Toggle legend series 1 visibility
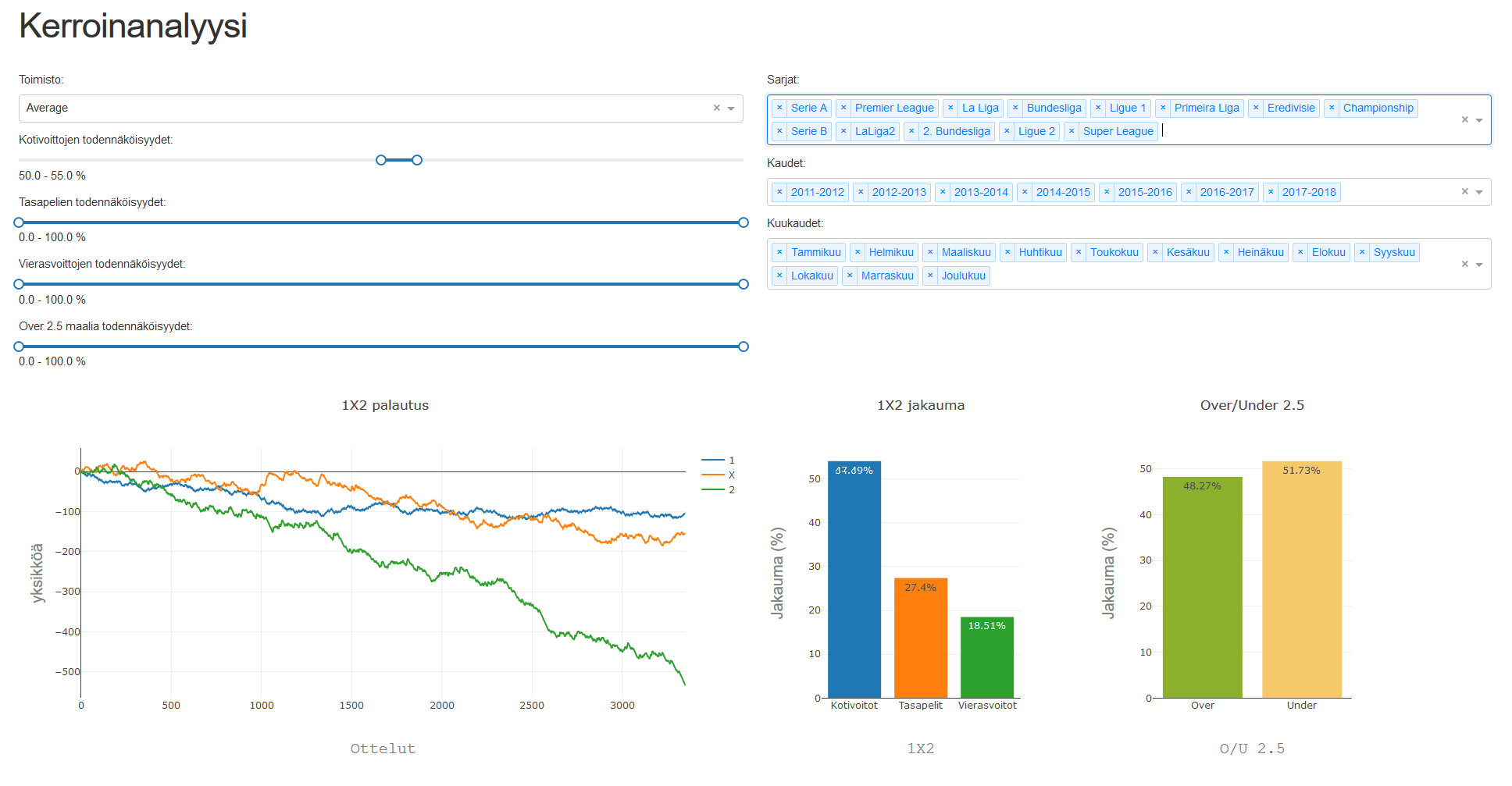1512x786 pixels. (718, 461)
